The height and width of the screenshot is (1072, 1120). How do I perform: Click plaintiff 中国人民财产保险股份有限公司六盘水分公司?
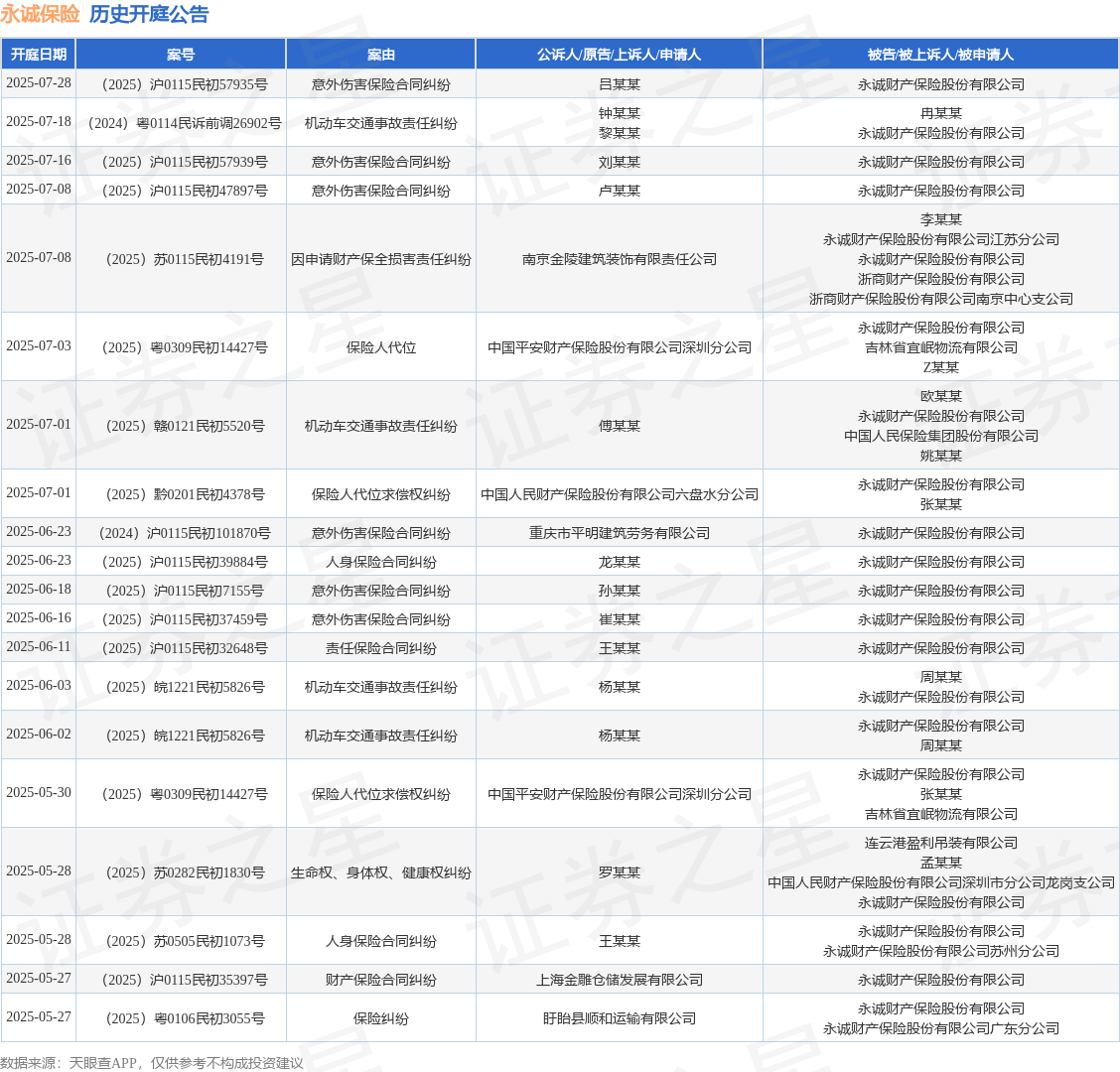(x=620, y=494)
